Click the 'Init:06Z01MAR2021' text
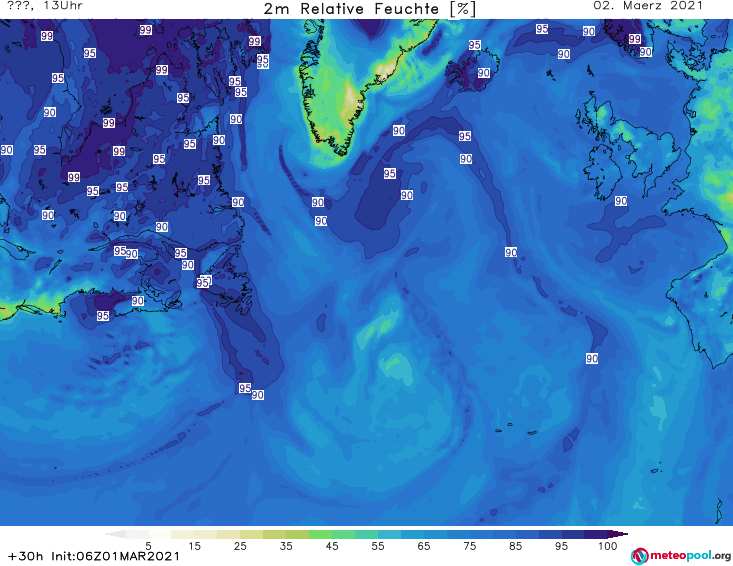Viewport: 733px width, 566px height. 115,556
